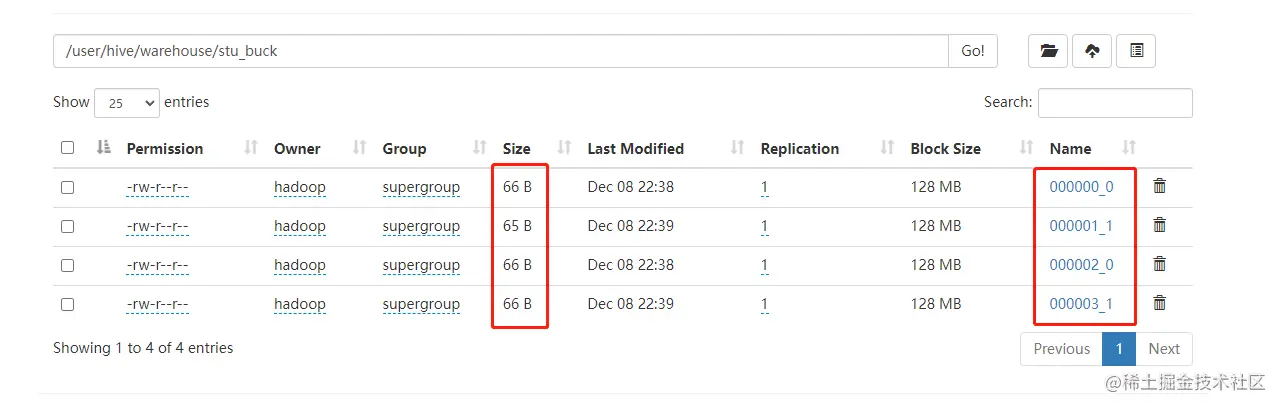Delete file 000001_1 using its trash icon
This screenshot has width=1280, height=407.
click(1160, 225)
